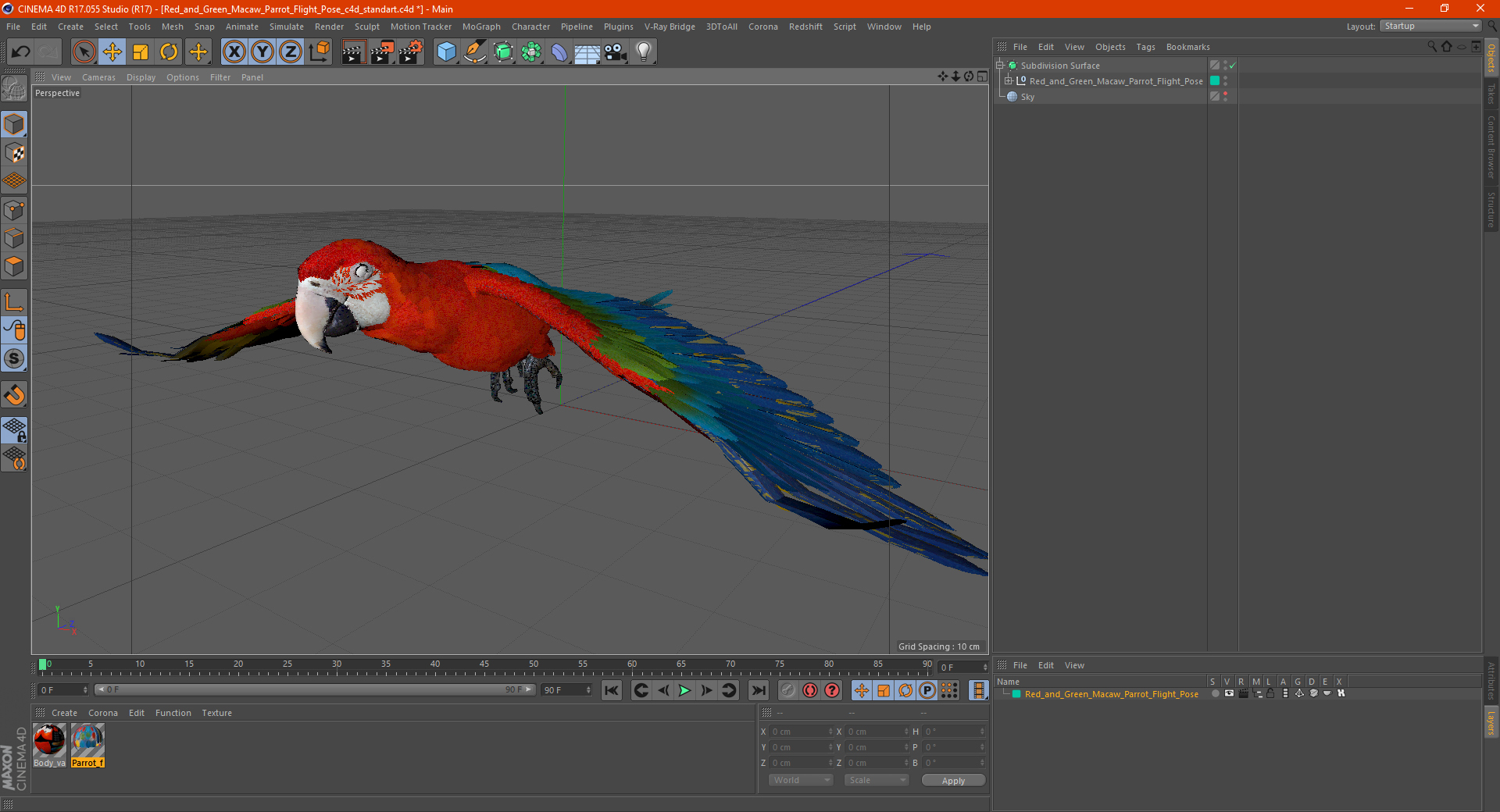Open the Camera object icon
The height and width of the screenshot is (812, 1500).
click(x=615, y=52)
